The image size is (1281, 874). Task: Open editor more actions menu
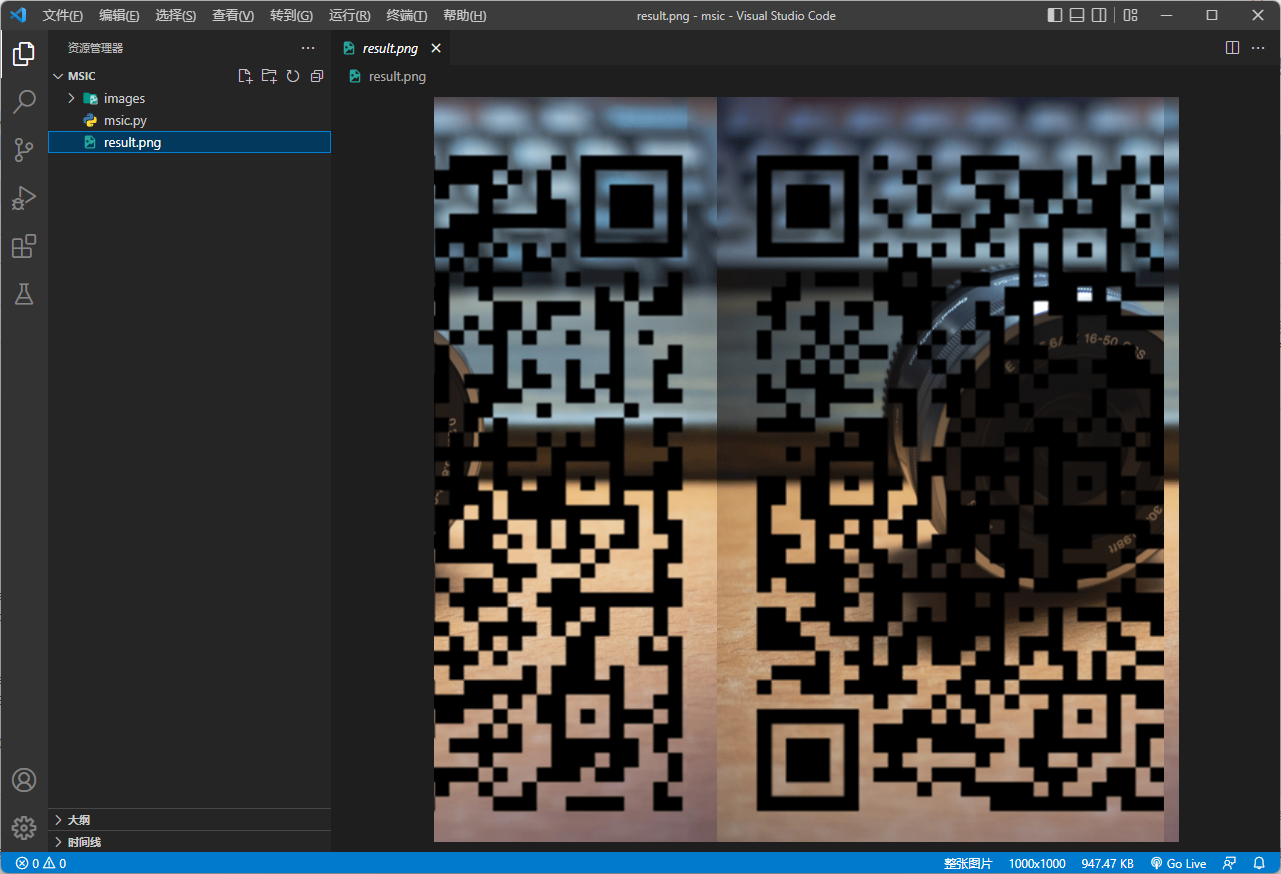pyautogui.click(x=1258, y=48)
